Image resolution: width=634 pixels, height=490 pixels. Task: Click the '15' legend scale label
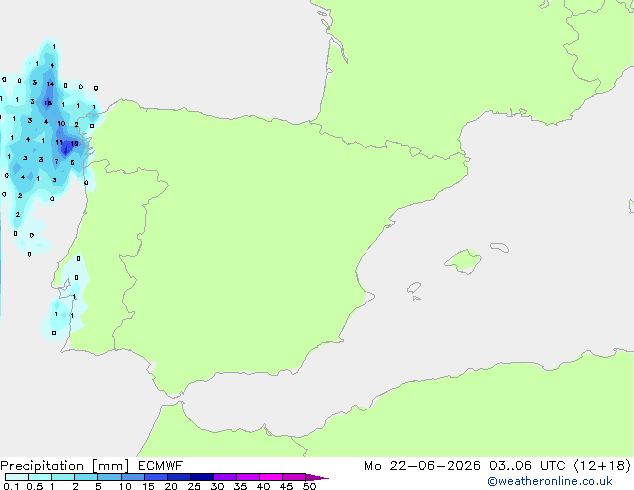click(x=148, y=486)
